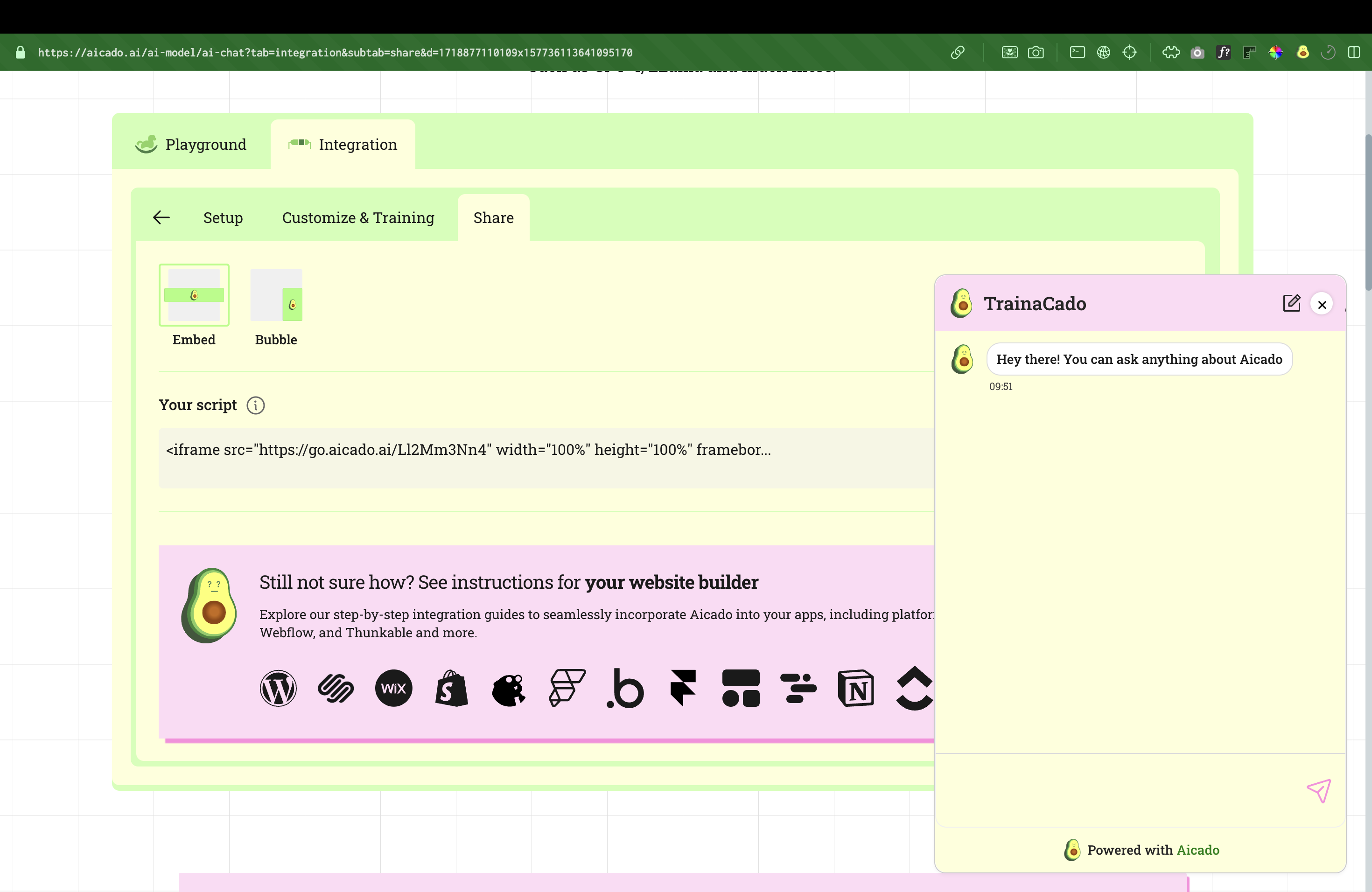The width and height of the screenshot is (1372, 892).
Task: Select the Embed display option
Action: click(x=194, y=296)
